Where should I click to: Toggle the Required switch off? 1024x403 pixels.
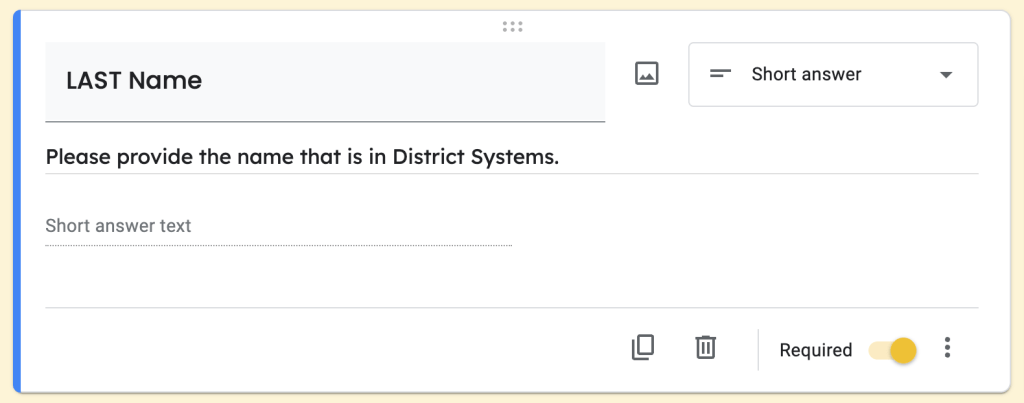[x=892, y=350]
